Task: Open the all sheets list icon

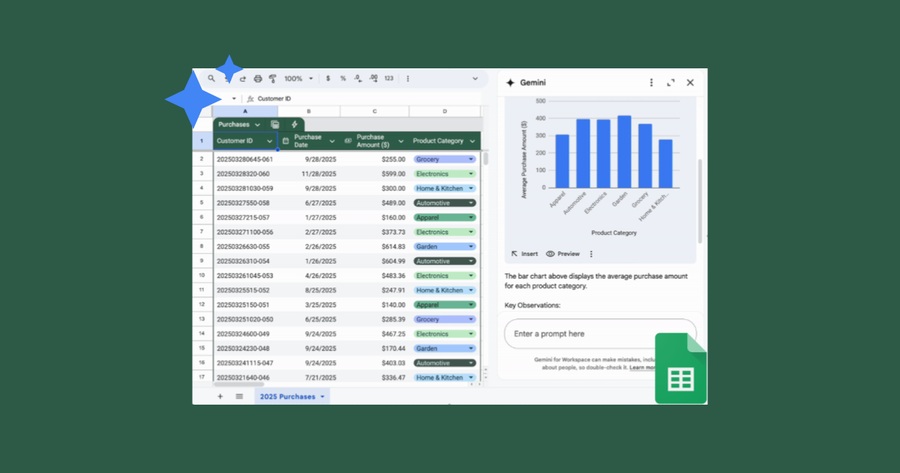Action: (x=239, y=397)
